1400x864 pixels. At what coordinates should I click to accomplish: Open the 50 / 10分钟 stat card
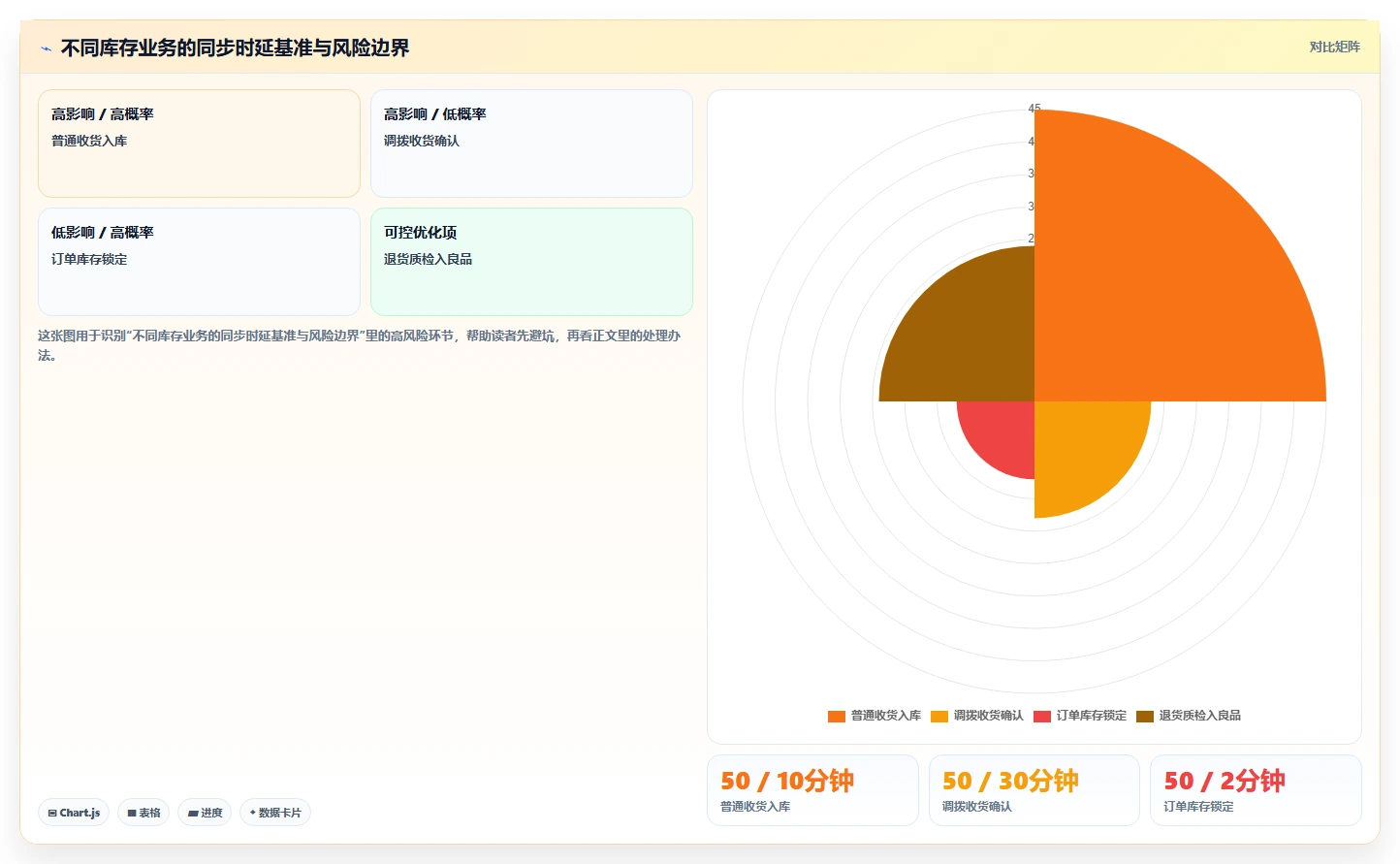coord(812,790)
